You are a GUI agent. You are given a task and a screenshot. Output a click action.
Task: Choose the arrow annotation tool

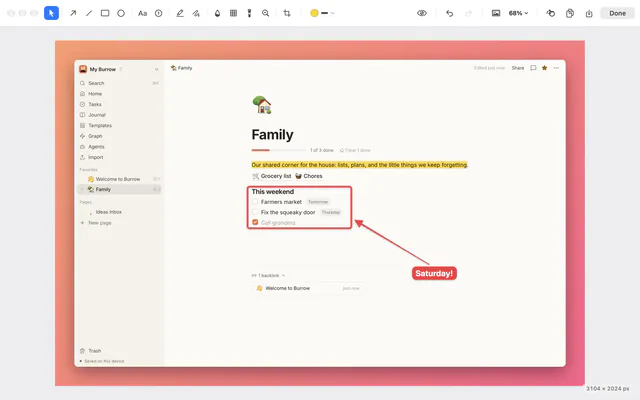pyautogui.click(x=73, y=13)
